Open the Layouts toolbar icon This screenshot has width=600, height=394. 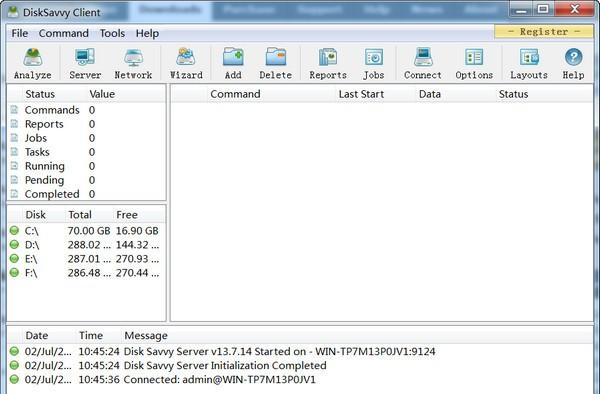(529, 58)
